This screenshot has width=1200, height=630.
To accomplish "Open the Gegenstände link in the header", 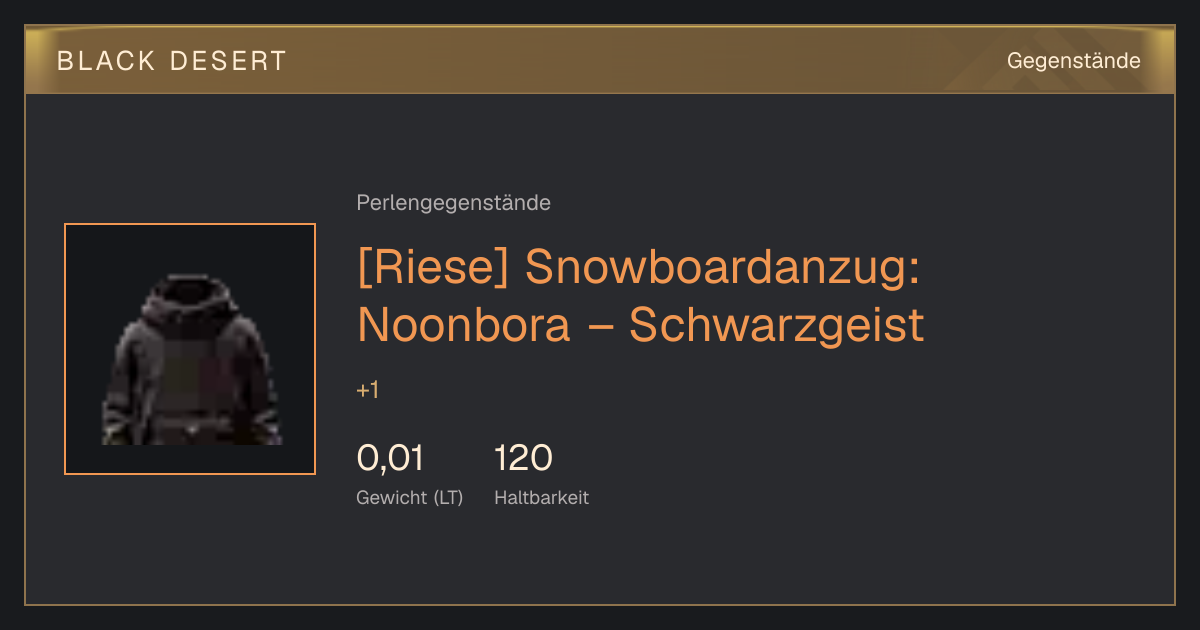I will 1073,61.
